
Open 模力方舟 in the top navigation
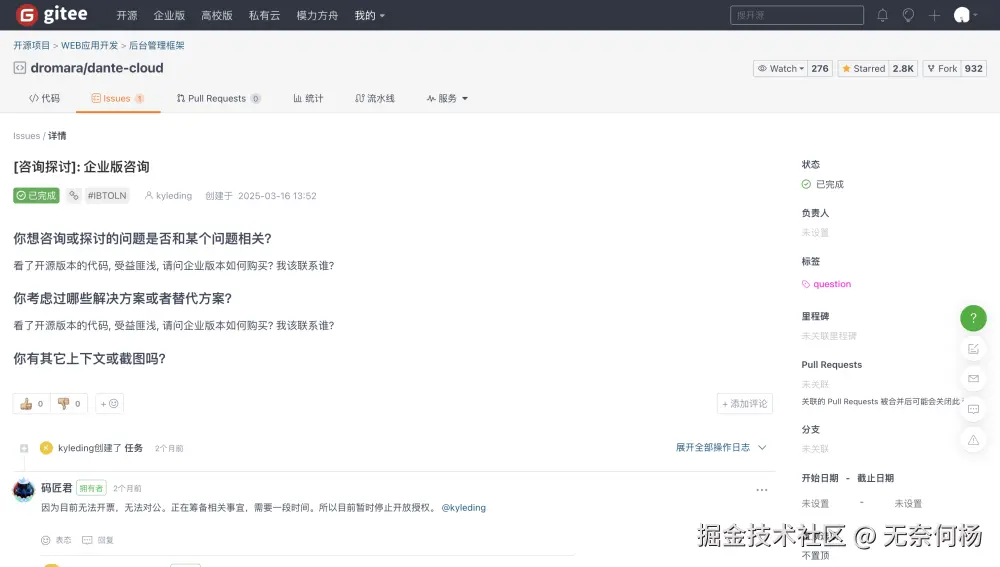point(317,15)
